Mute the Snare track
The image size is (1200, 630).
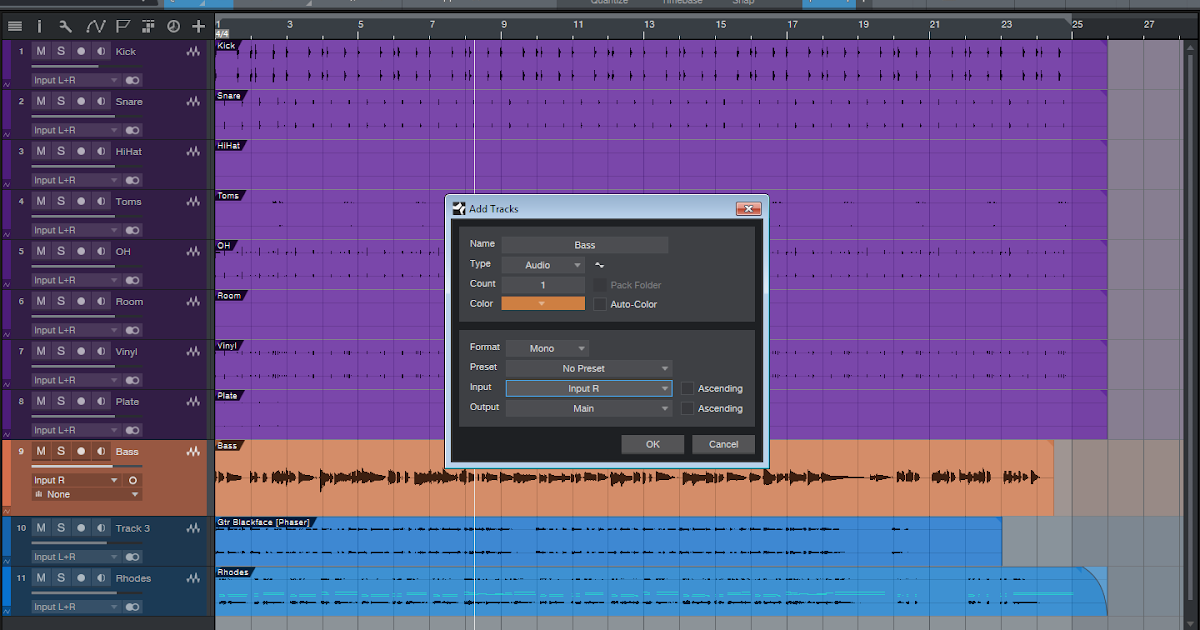tap(41, 101)
